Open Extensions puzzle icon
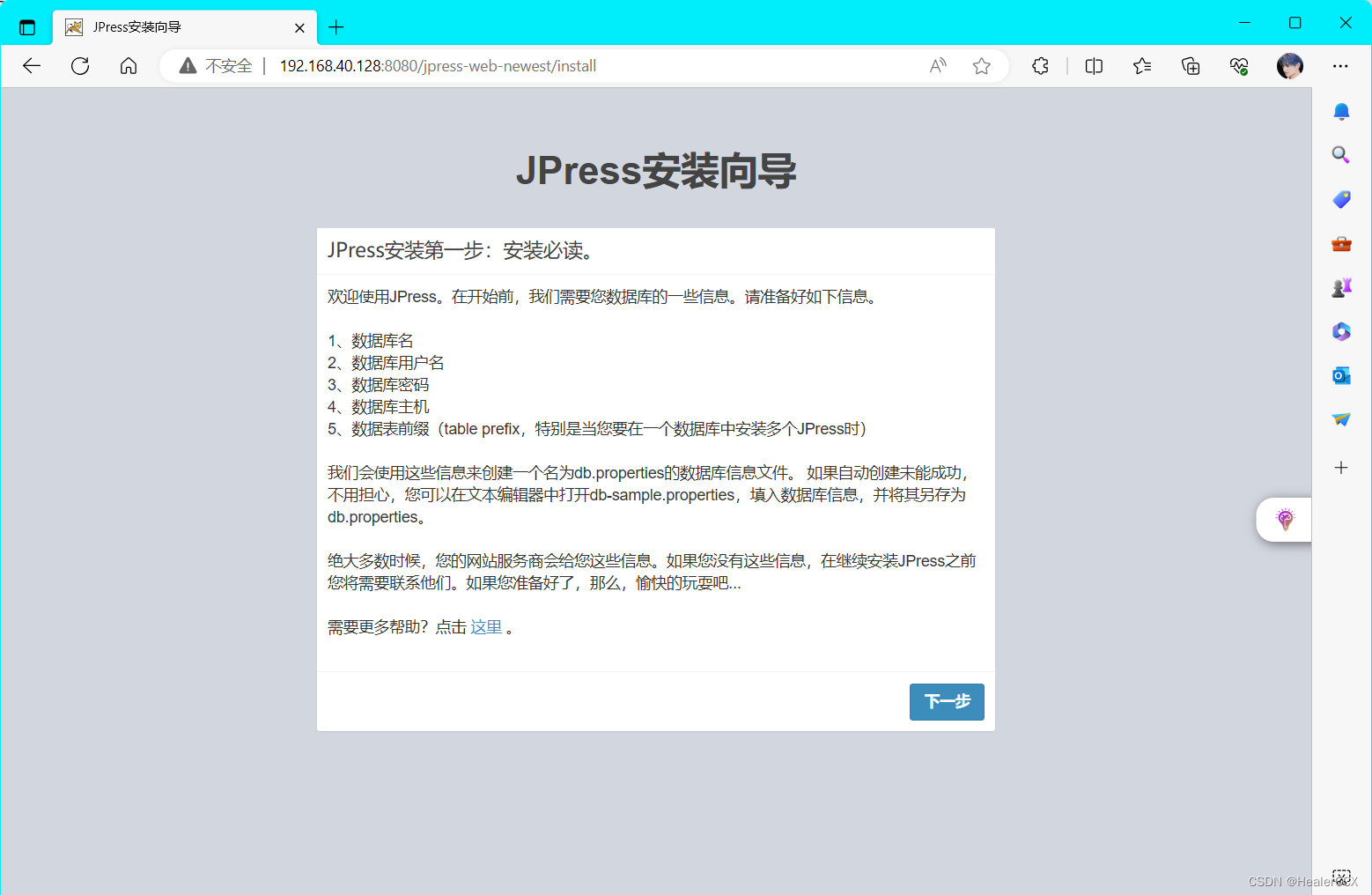 1040,66
